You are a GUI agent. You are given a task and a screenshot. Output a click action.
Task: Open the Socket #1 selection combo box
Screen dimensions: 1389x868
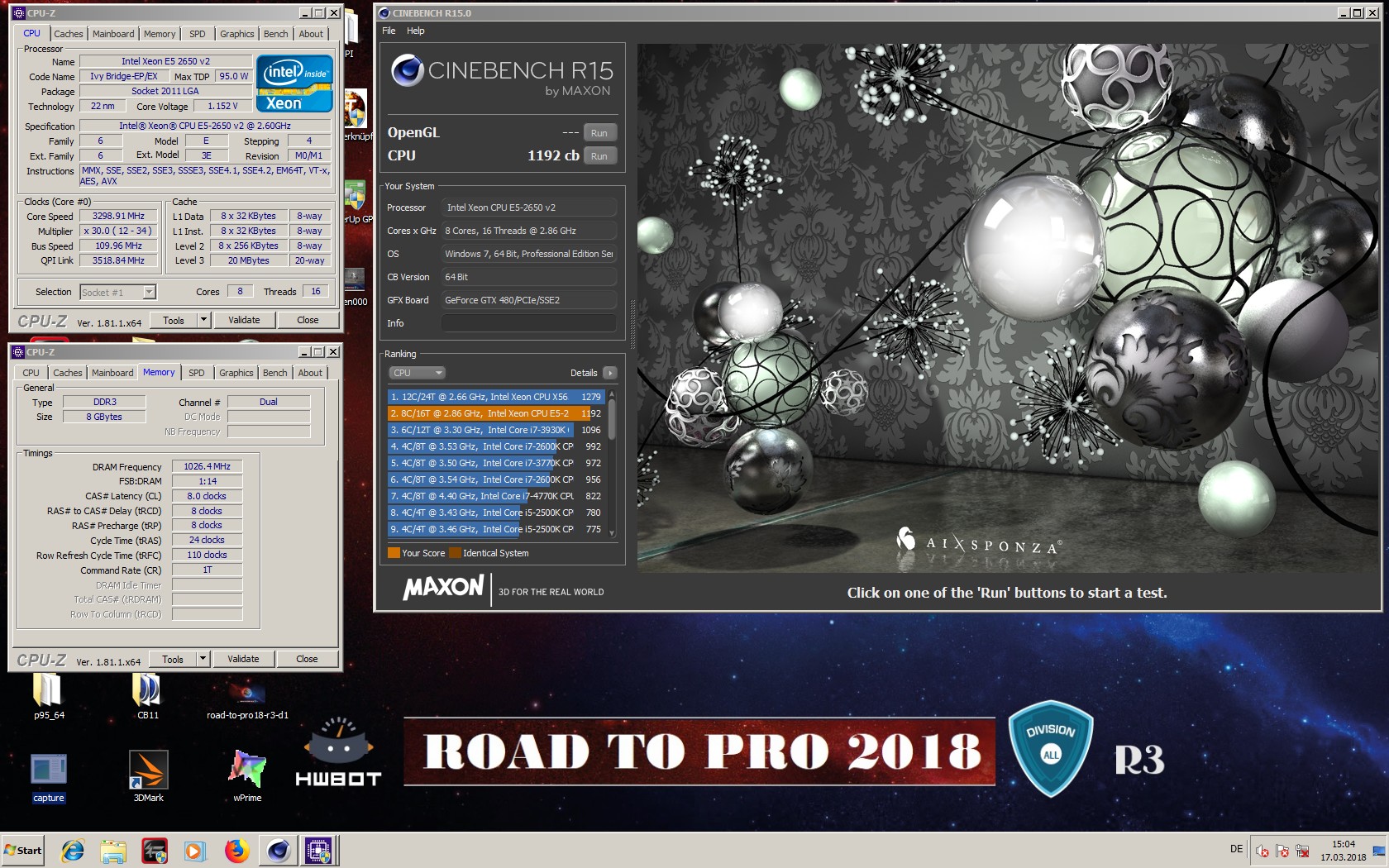point(118,292)
